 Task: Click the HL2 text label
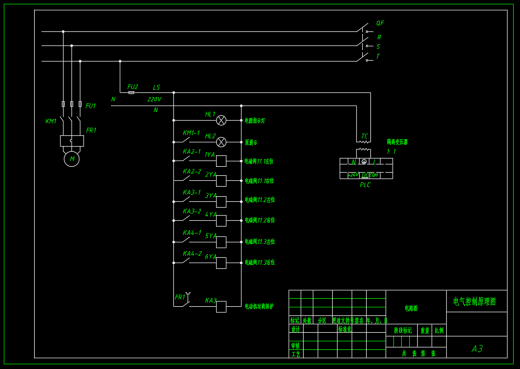point(210,136)
